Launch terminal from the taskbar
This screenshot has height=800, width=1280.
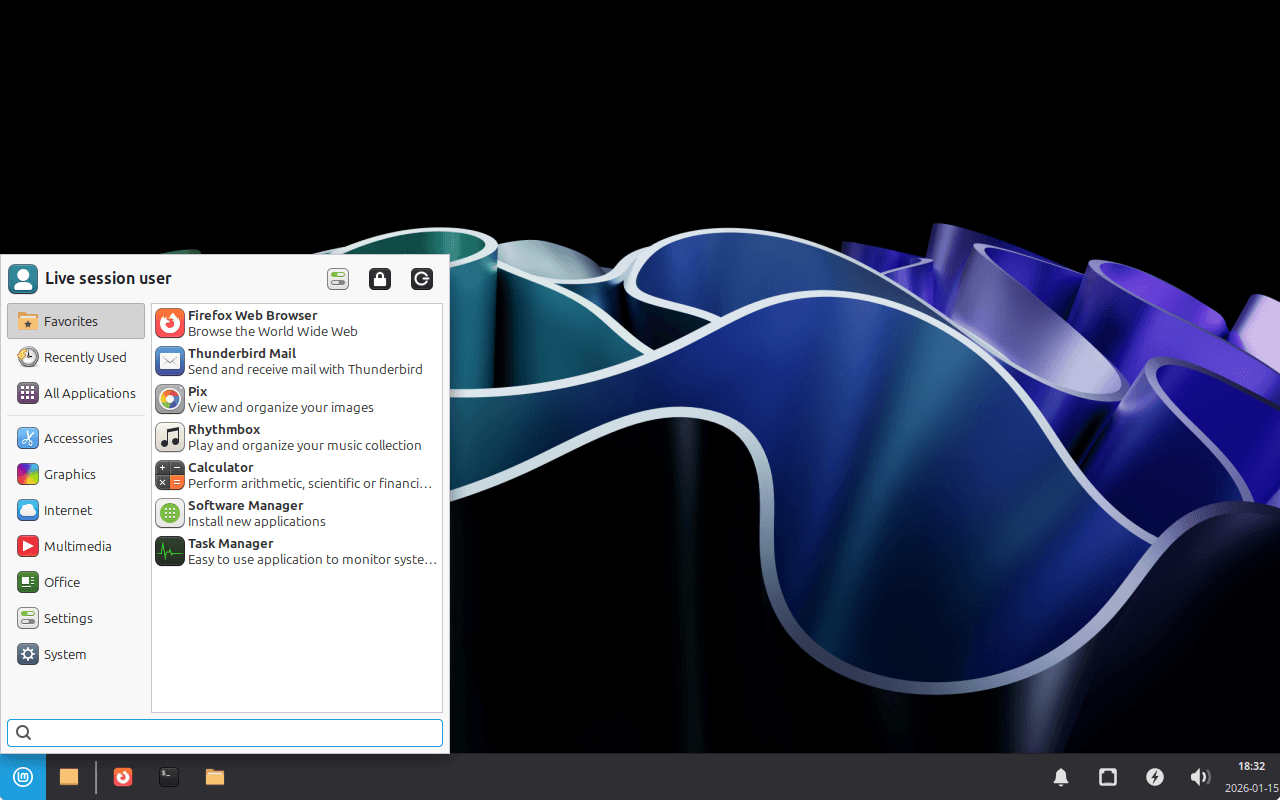(x=169, y=777)
